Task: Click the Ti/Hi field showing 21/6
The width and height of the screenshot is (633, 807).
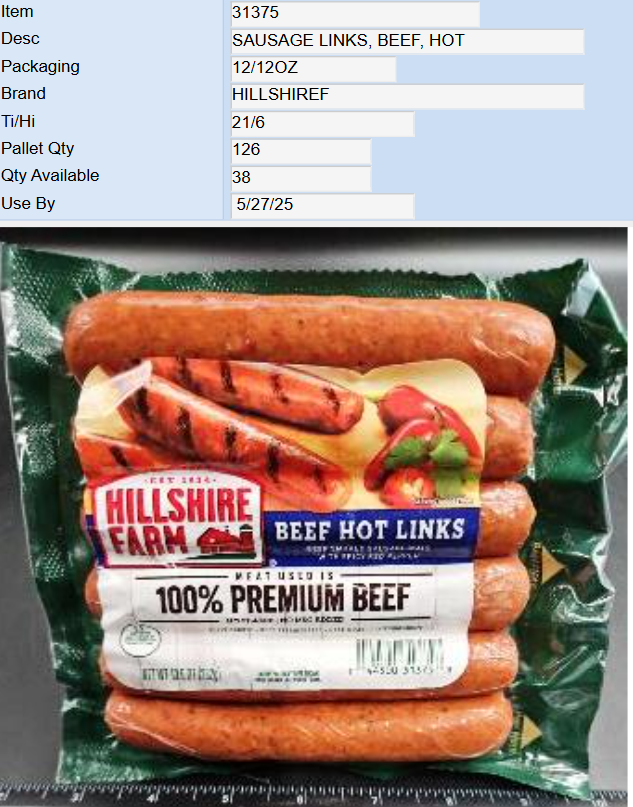Action: point(323,124)
